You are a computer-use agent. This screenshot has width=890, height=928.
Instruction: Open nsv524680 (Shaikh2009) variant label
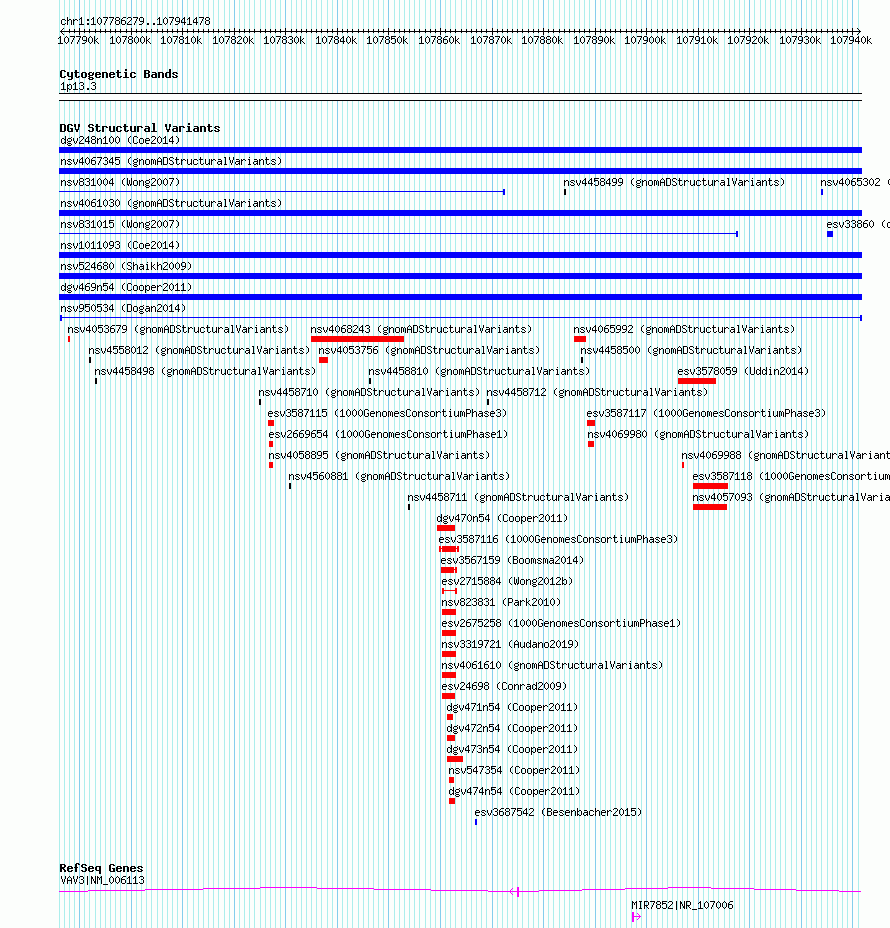(126, 266)
